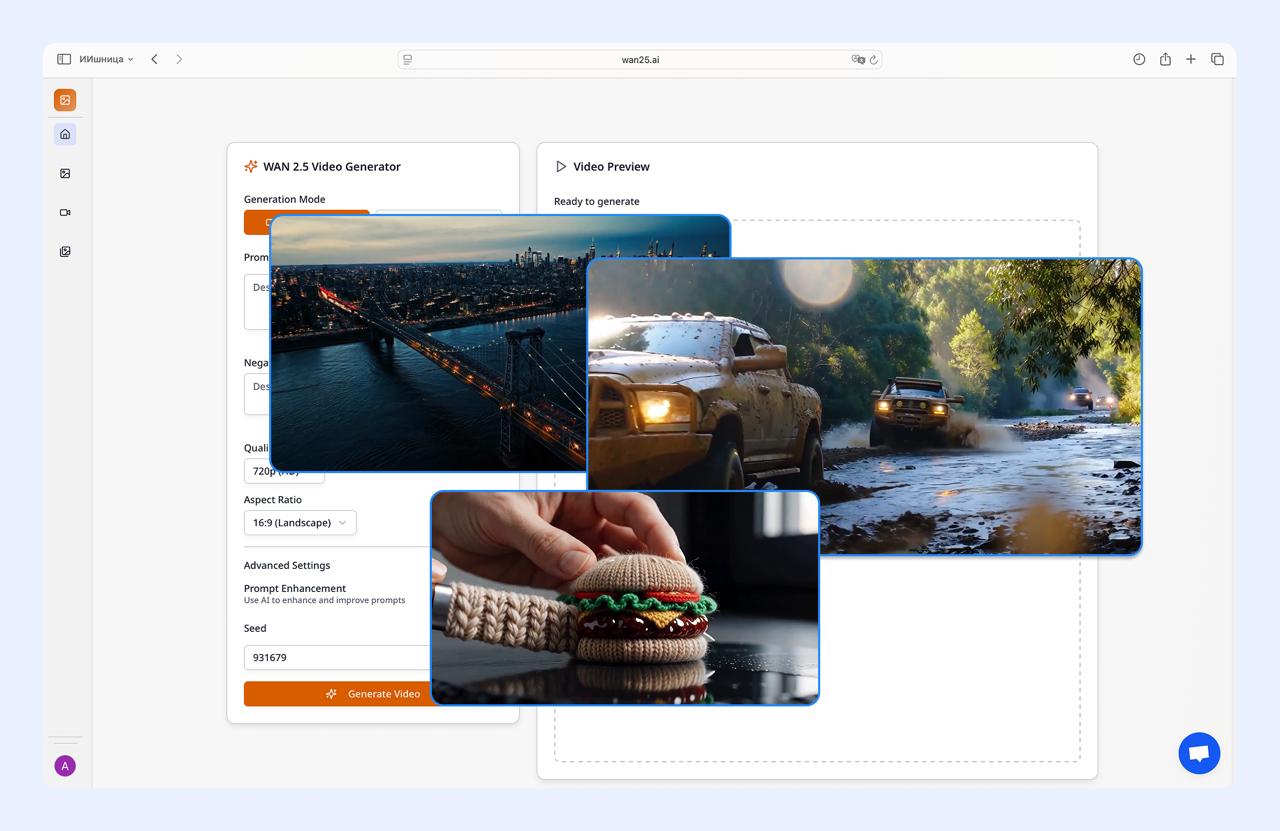The height and width of the screenshot is (831, 1280).
Task: Open the knitted burger thumbnail
Action: pyautogui.click(x=625, y=598)
